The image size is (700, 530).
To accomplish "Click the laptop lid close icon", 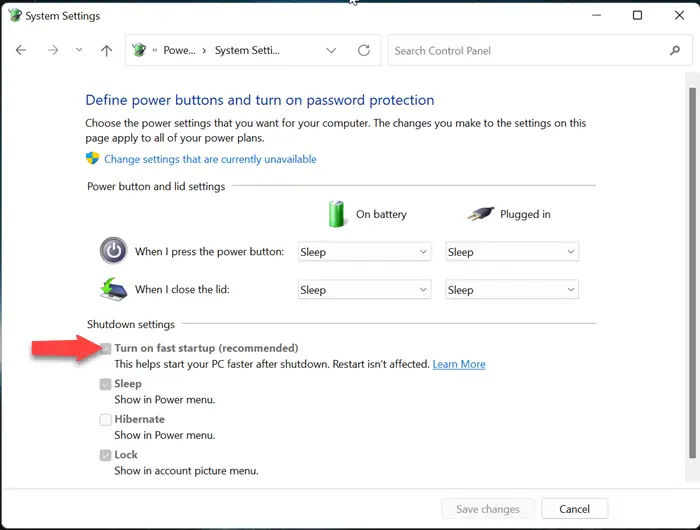I will coord(113,289).
